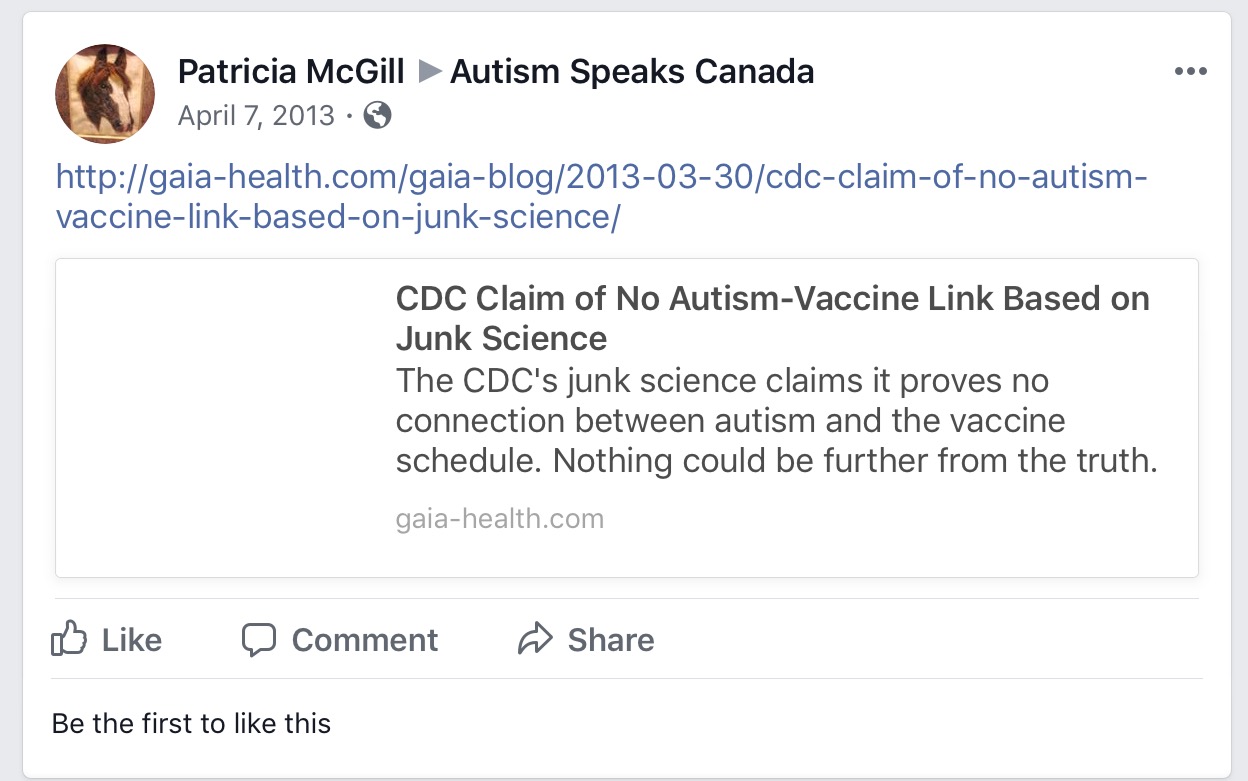Click the curved arrow Share icon
The width and height of the screenshot is (1248, 781).
535,639
